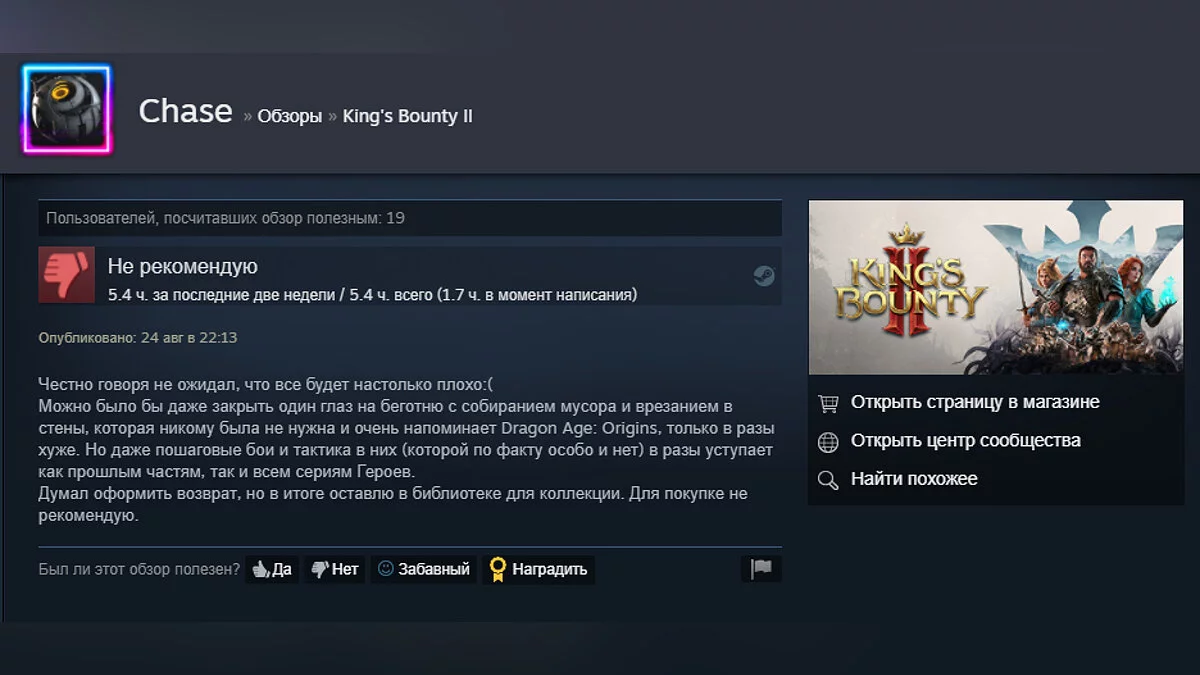Open the King's Bounty II breadcrumb link
The height and width of the screenshot is (675, 1200).
pos(408,116)
